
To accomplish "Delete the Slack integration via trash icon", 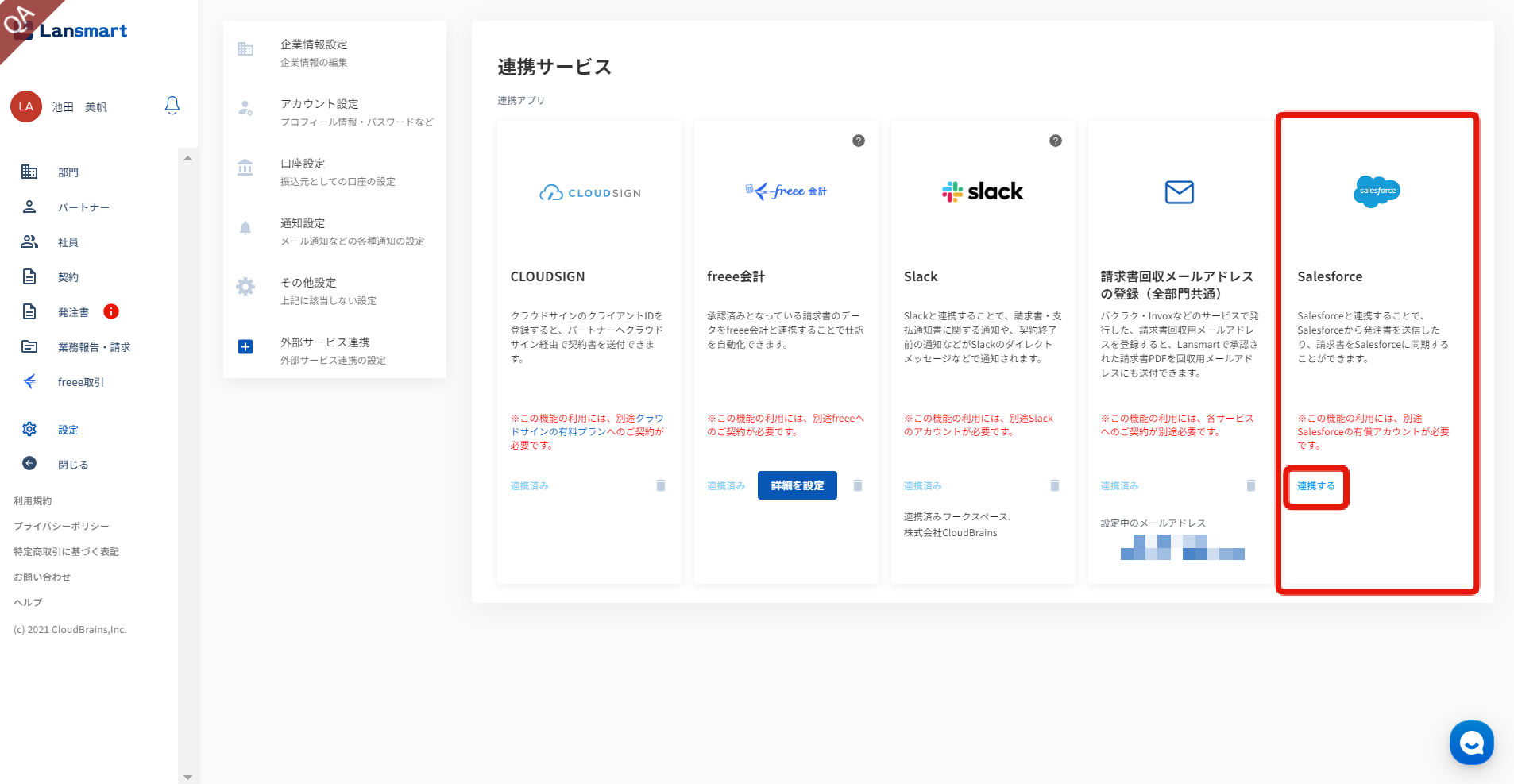I will [1055, 485].
